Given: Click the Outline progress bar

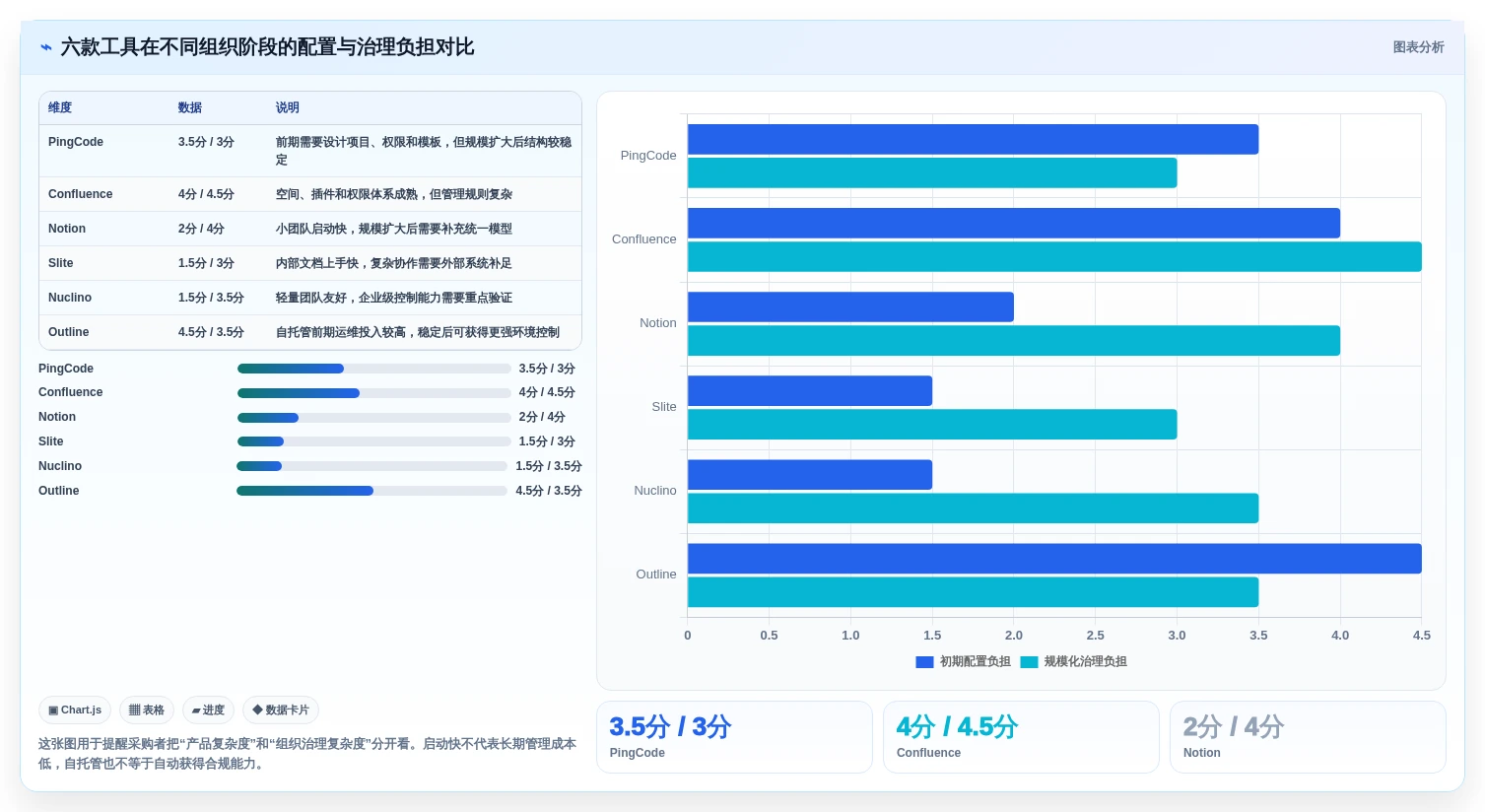Looking at the screenshot, I should click(371, 491).
